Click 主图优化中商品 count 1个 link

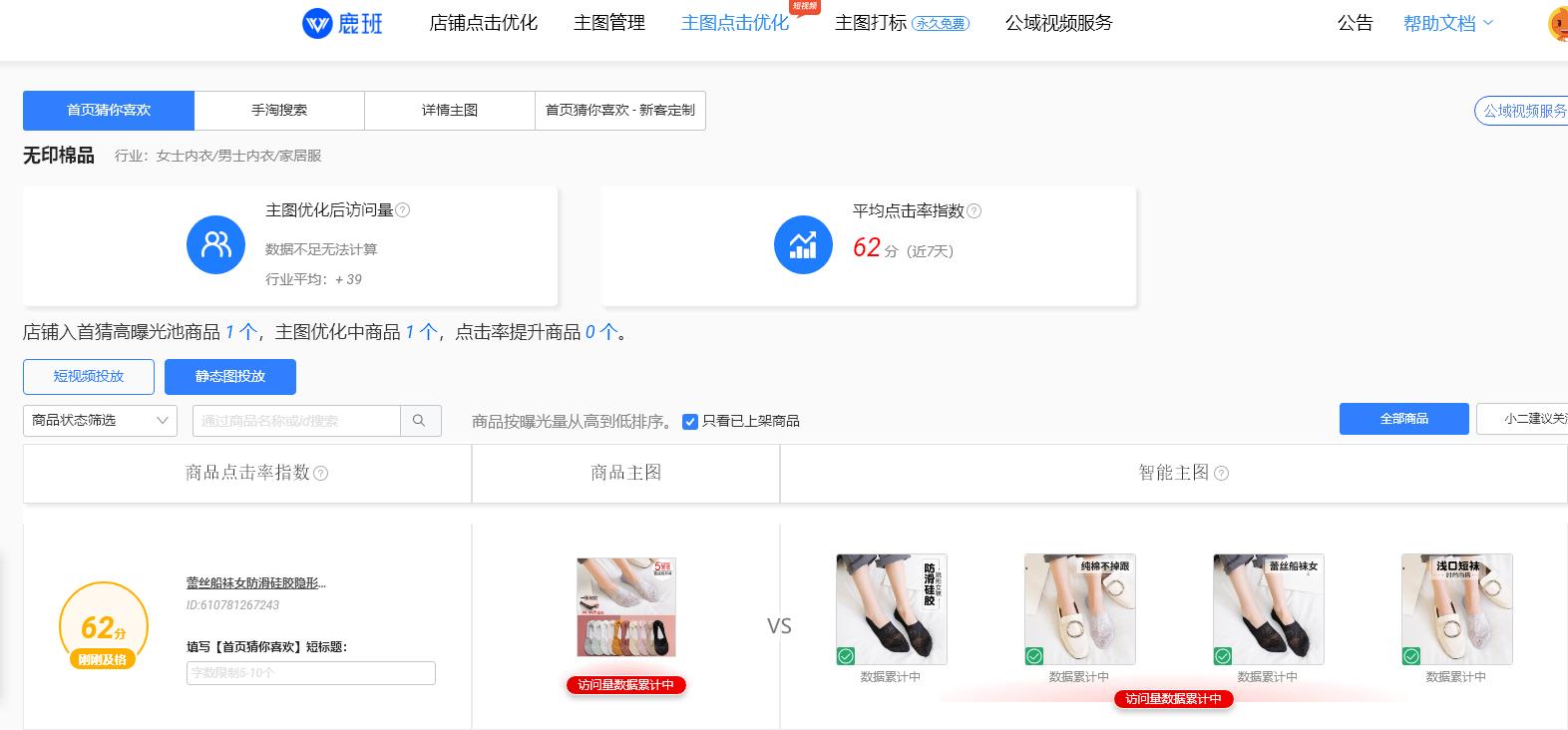(x=422, y=332)
